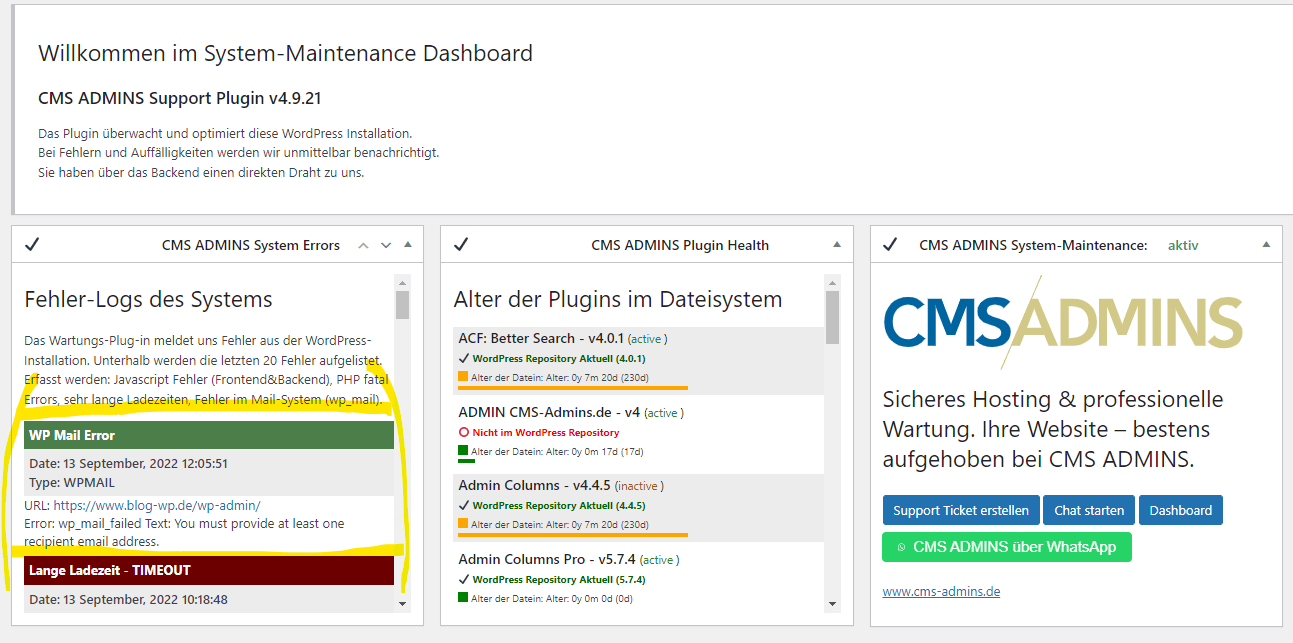
Task: Click the wp_mail_failed error message text
Action: click(184, 532)
